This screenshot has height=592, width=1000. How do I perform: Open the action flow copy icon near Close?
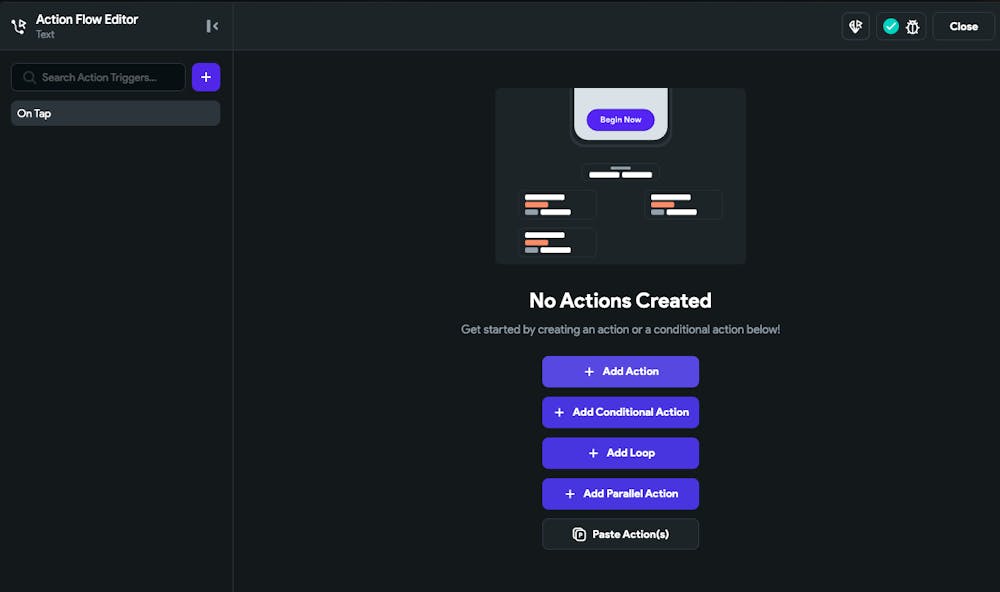point(855,26)
